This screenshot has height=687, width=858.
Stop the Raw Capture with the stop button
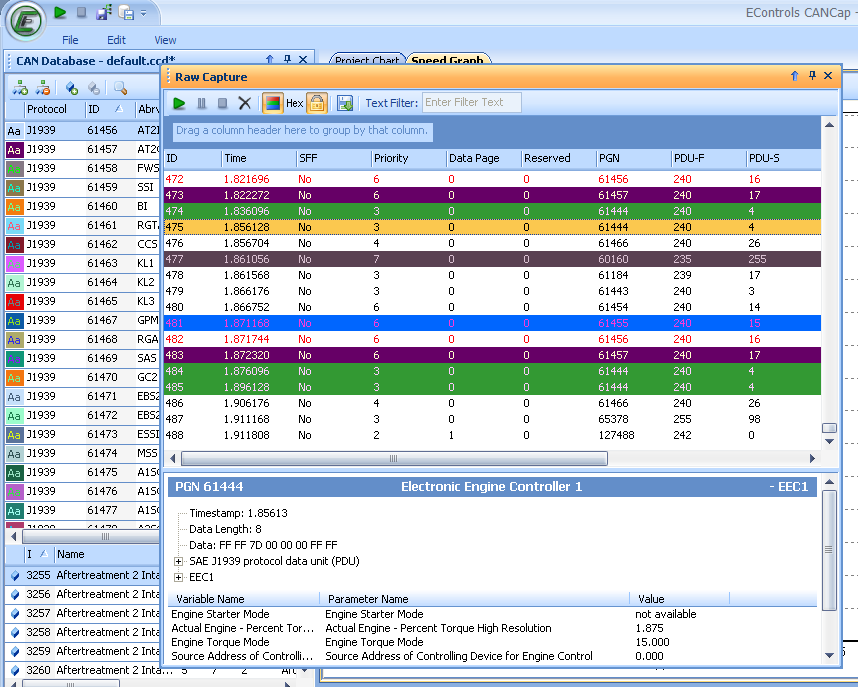click(x=222, y=103)
